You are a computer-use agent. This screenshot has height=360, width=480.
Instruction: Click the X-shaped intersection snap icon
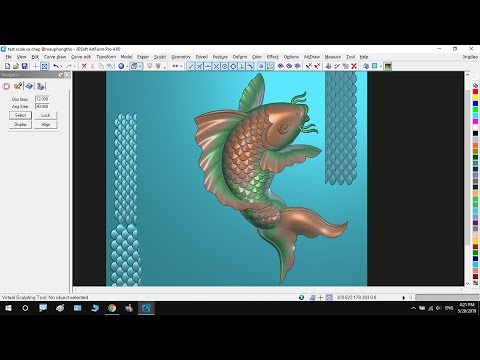click(x=216, y=66)
